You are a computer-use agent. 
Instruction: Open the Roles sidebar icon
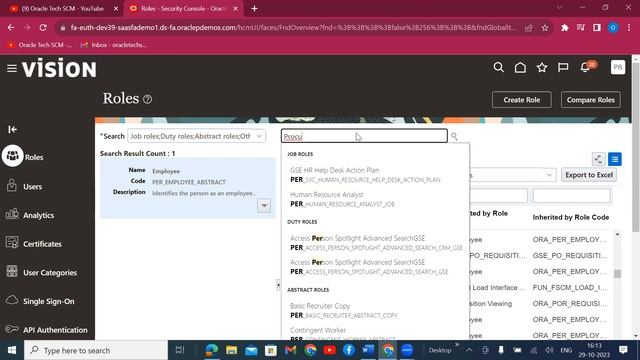12,156
